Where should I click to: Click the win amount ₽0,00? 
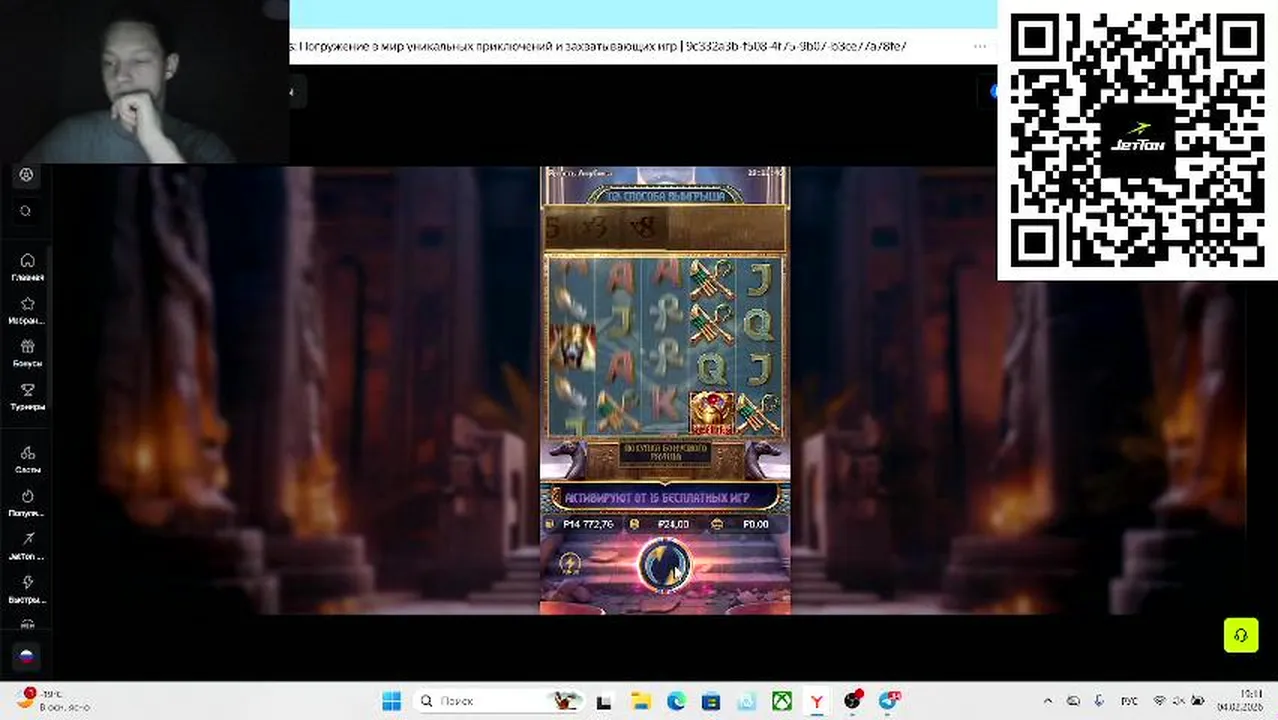(x=756, y=524)
